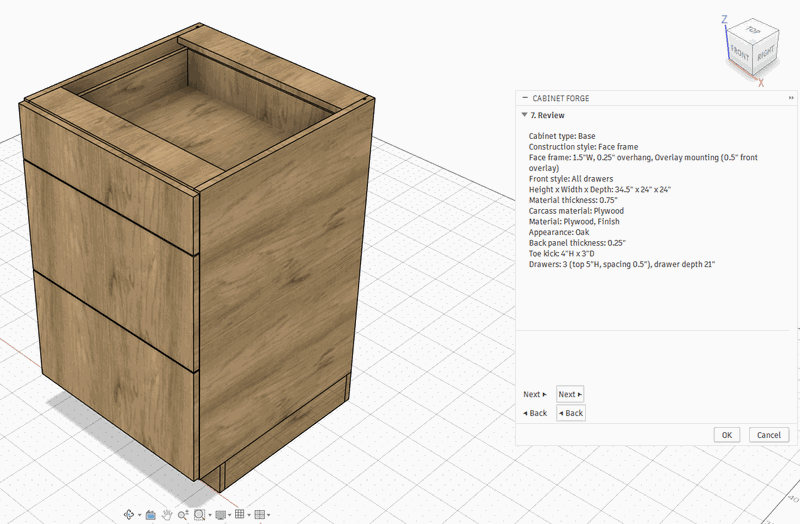This screenshot has width=800, height=524.
Task: Click the RIGHT face of the ViewCube
Action: tap(765, 53)
